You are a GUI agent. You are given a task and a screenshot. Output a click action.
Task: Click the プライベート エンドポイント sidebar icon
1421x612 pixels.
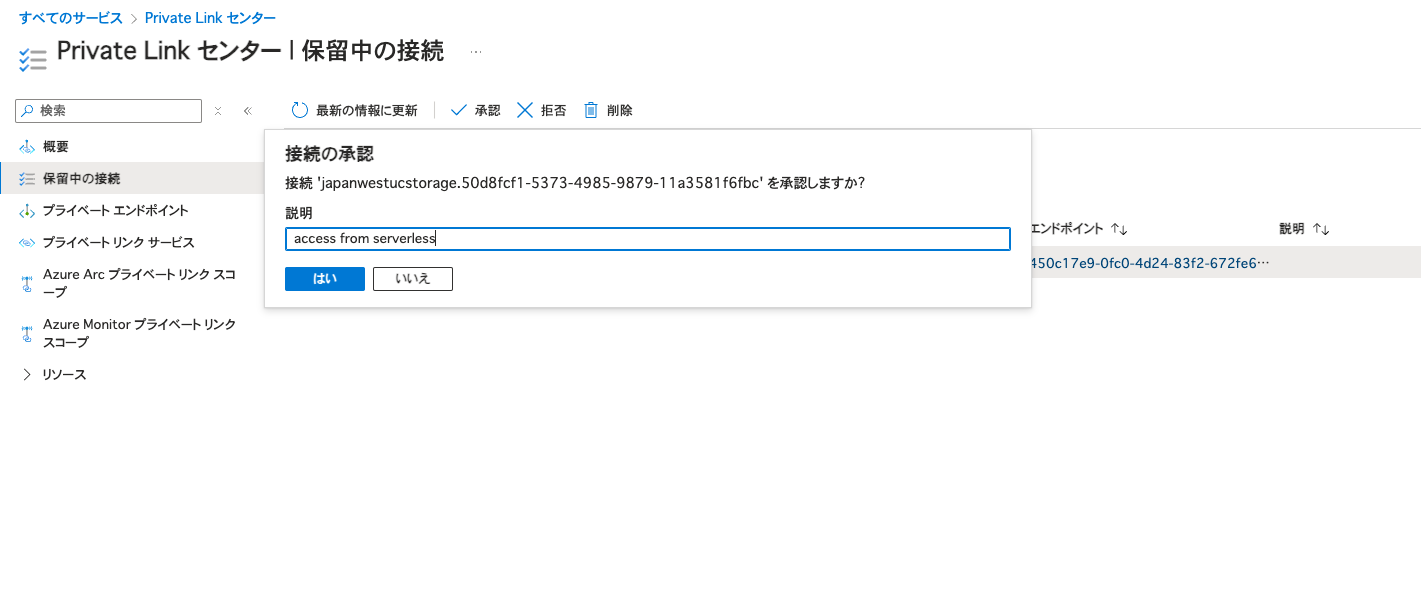coord(27,210)
